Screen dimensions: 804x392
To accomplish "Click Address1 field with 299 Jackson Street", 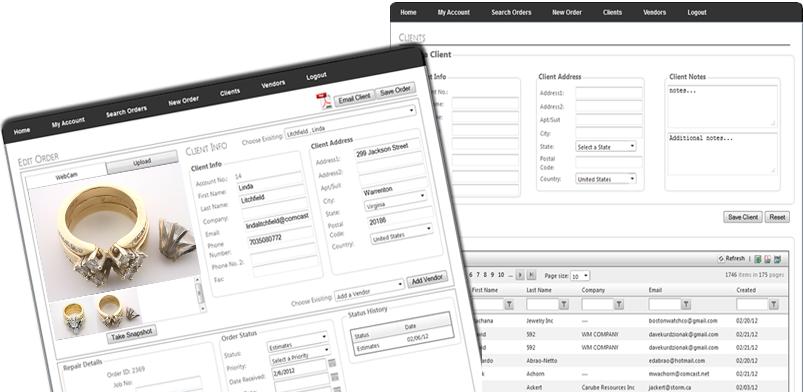I will [387, 149].
